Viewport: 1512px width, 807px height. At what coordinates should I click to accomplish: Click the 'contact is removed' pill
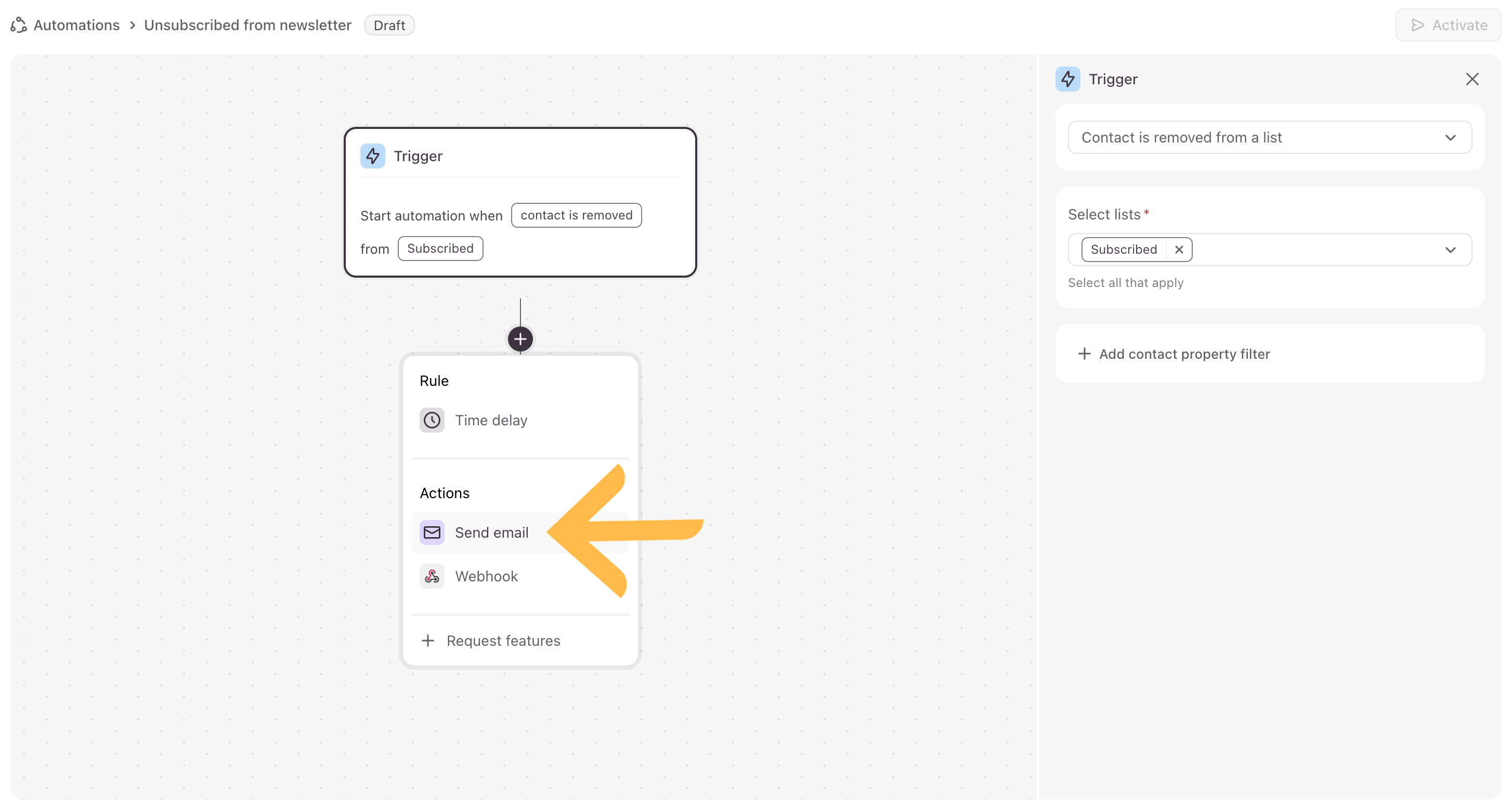[576, 215]
